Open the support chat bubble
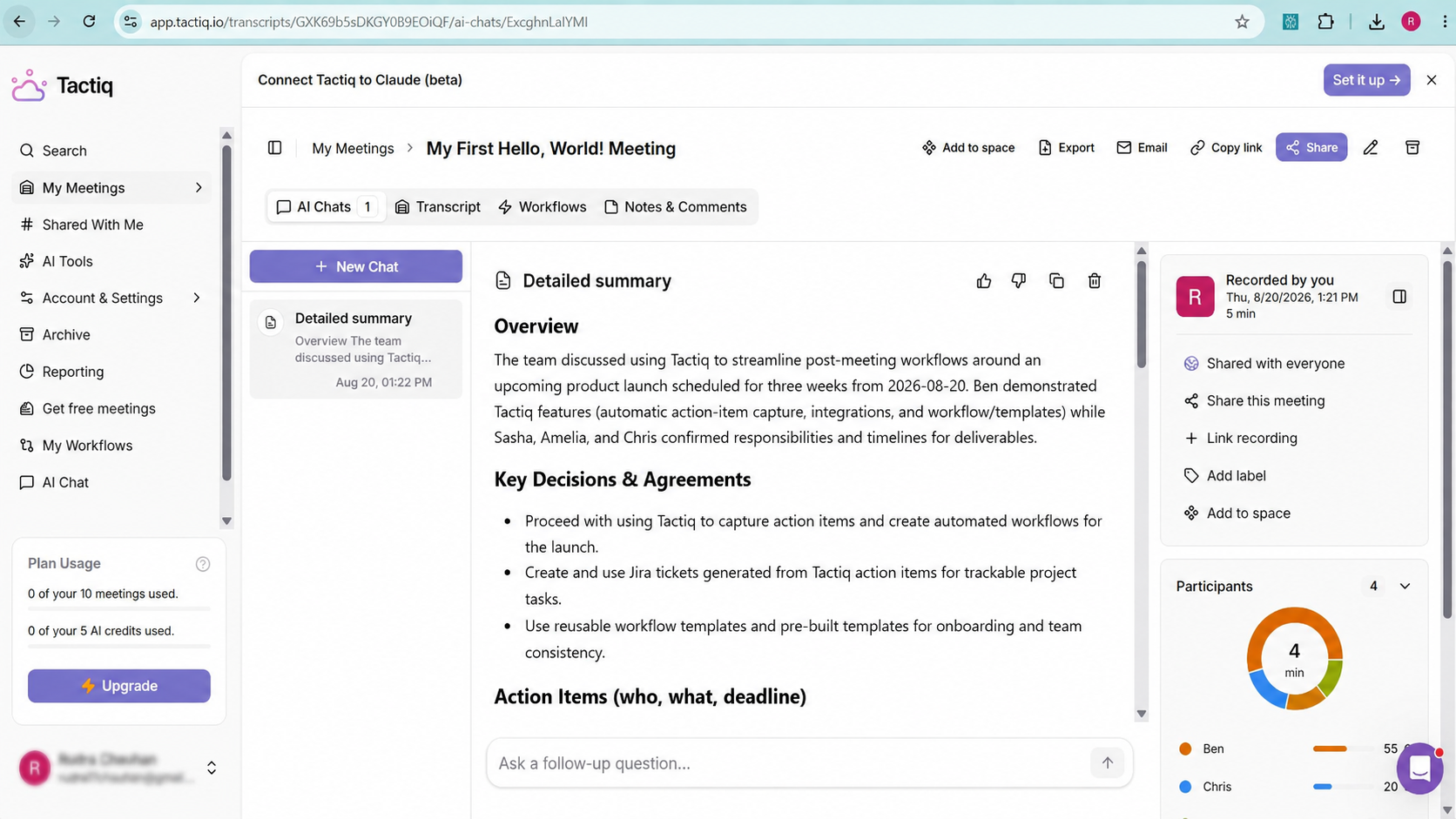The width and height of the screenshot is (1456, 819). 1419,769
